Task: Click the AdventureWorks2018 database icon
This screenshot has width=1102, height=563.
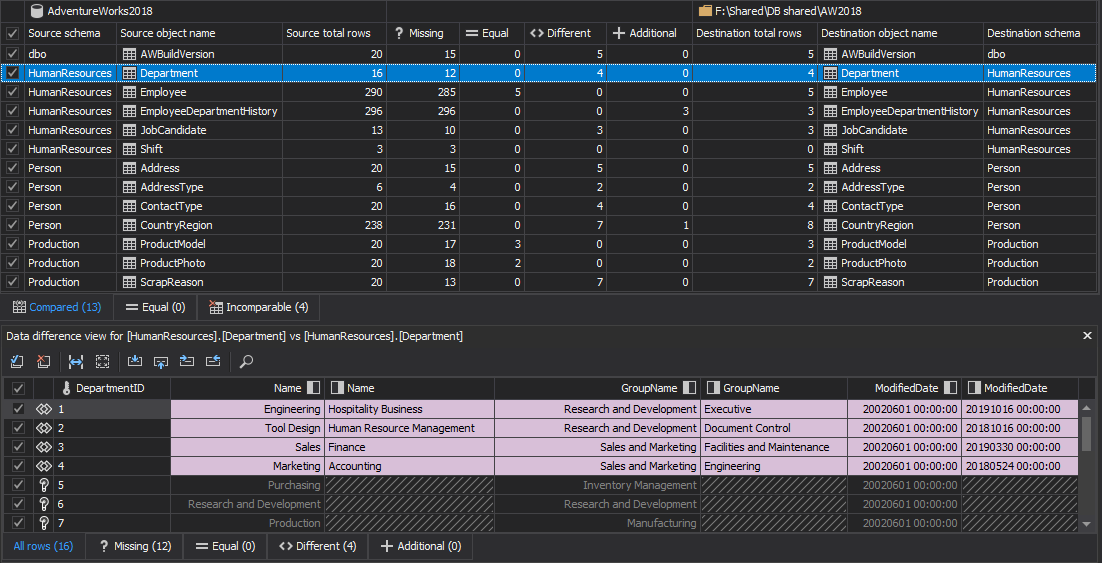Action: point(37,11)
